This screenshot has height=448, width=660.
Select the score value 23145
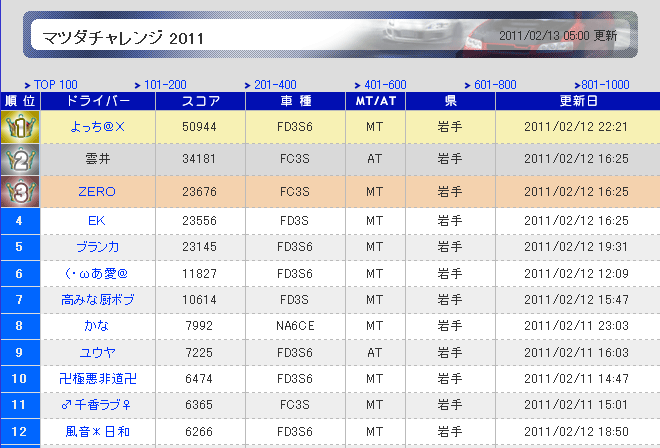(x=199, y=247)
